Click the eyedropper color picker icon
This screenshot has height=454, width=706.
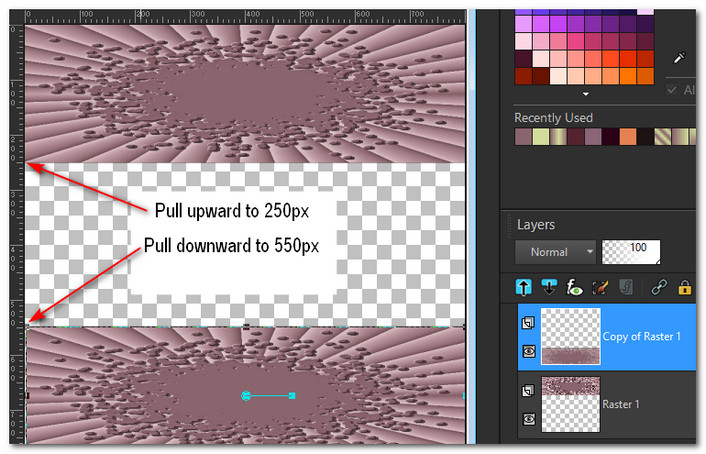point(680,59)
